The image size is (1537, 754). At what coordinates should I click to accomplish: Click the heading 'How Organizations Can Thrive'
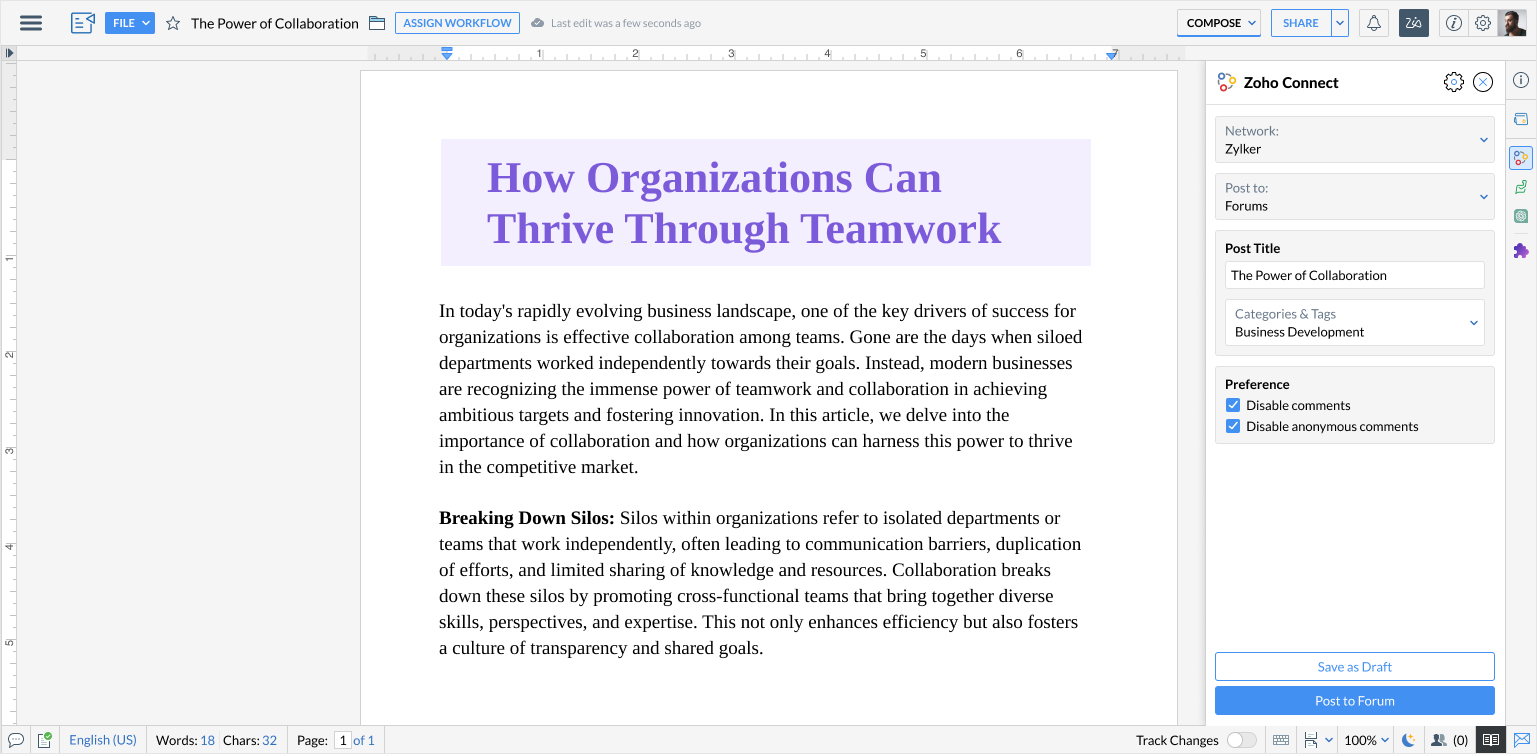(x=744, y=203)
